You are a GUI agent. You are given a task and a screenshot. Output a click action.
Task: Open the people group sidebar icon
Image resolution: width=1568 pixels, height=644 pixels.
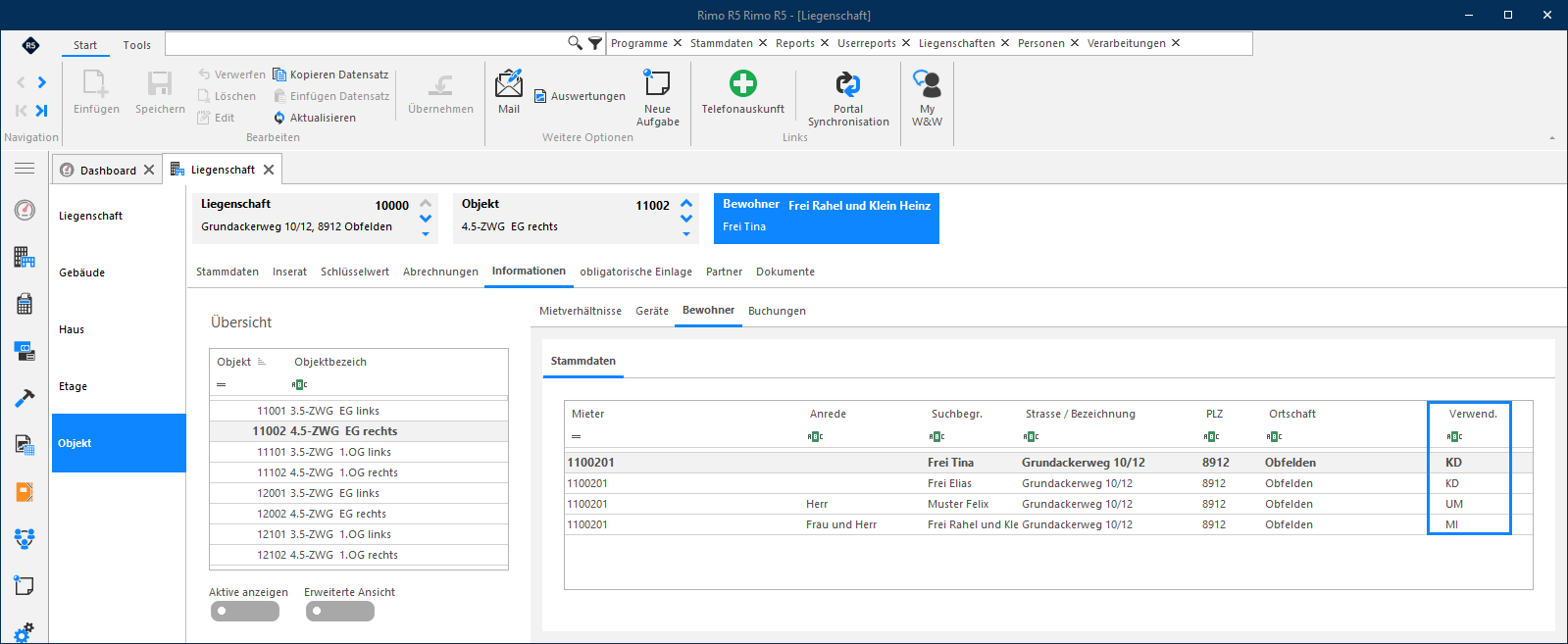click(25, 538)
